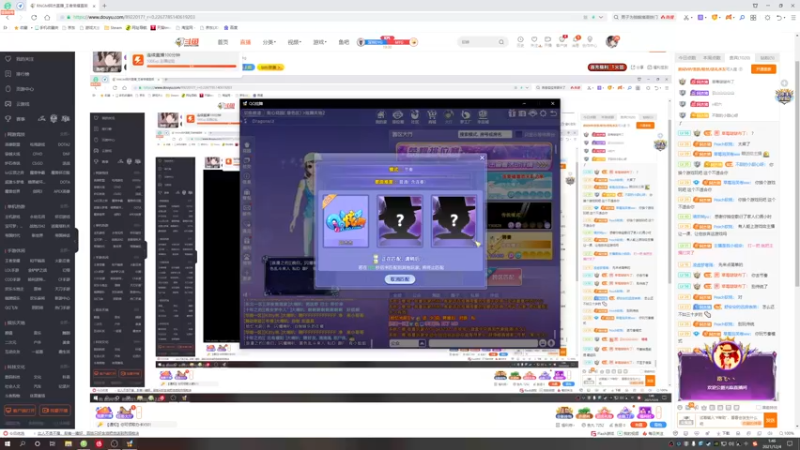Open the messages bell icon with badge
Viewport: 800px width, 450px height.
click(x=576, y=40)
